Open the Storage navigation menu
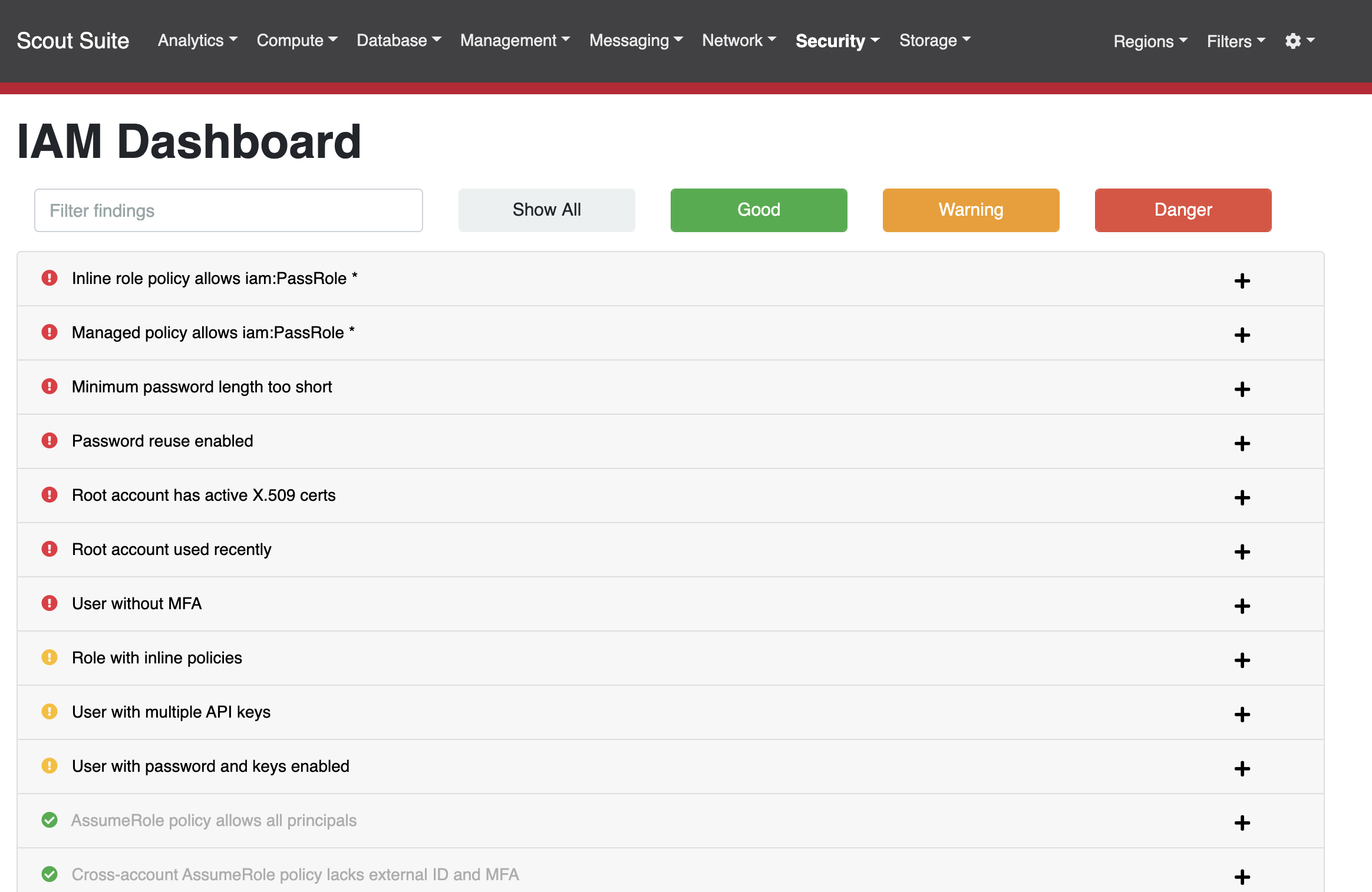 click(935, 40)
